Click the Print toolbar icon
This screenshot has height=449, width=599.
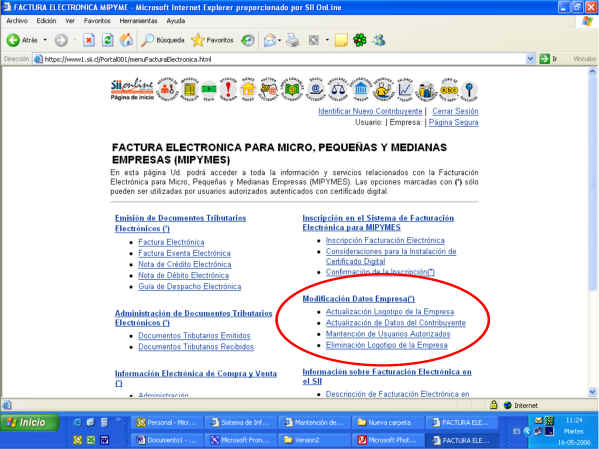click(293, 40)
